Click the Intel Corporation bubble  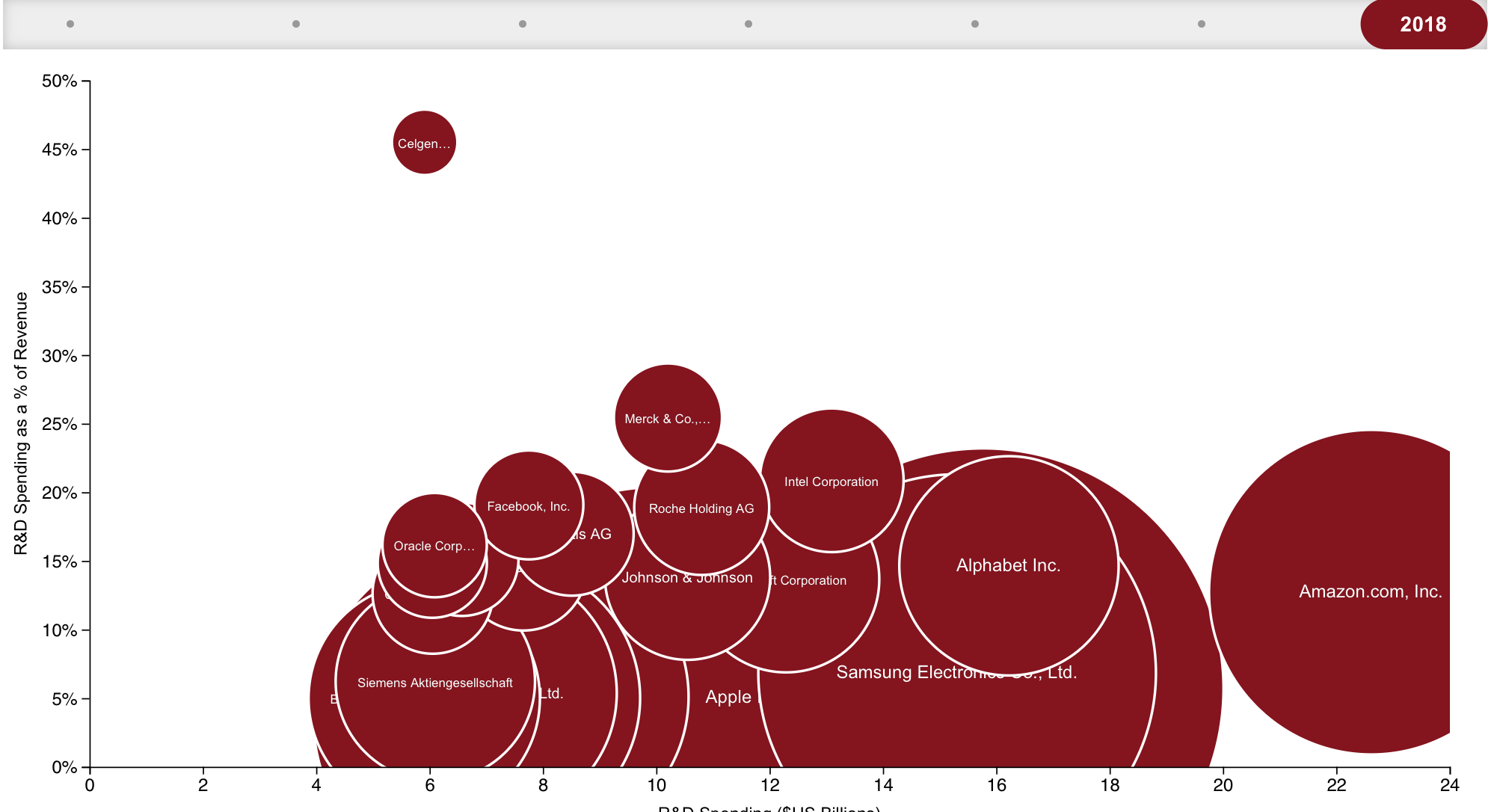click(831, 482)
